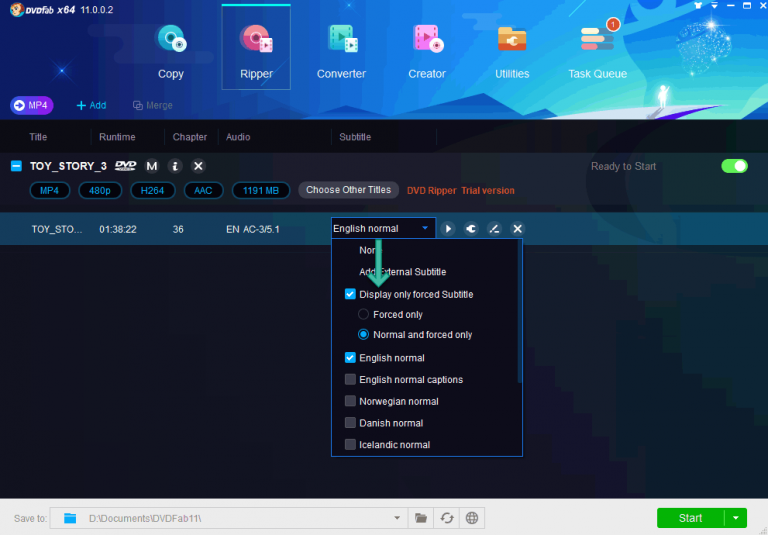The height and width of the screenshot is (535, 768).
Task: Click the EN AC-3/5.1 audio cell
Action: 253,229
